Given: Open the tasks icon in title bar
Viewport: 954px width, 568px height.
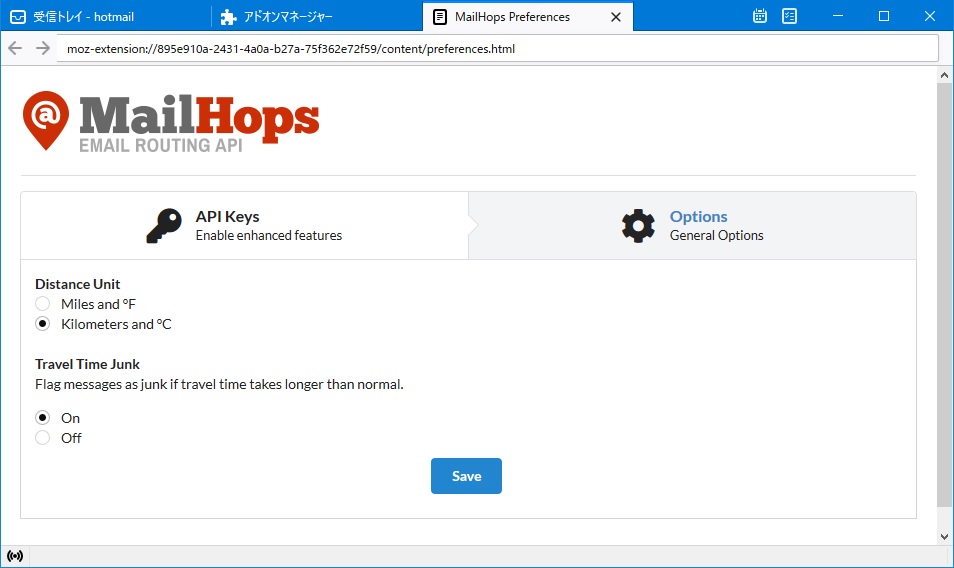Looking at the screenshot, I should pyautogui.click(x=790, y=16).
